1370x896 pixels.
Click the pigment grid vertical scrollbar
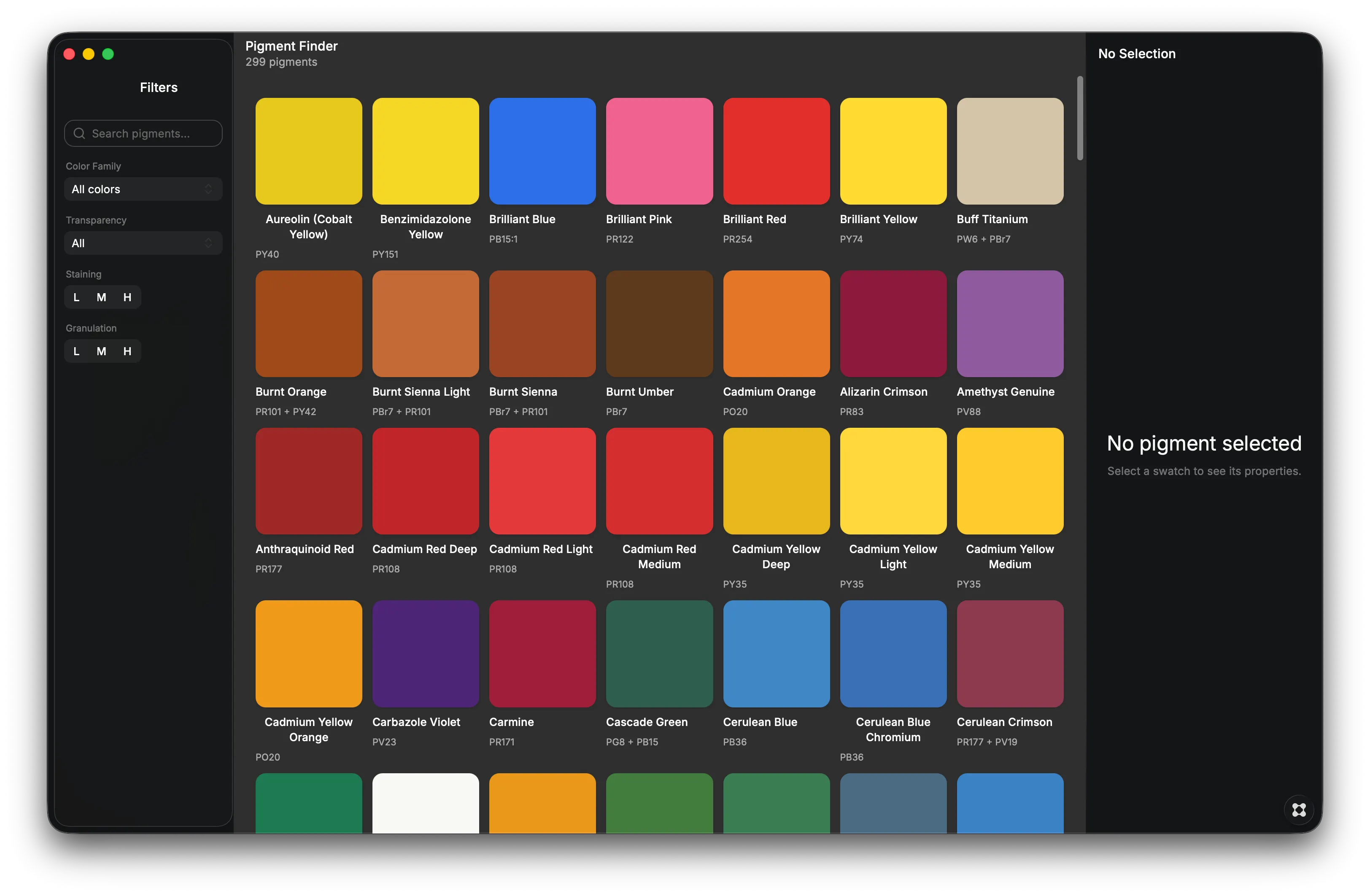coord(1080,118)
